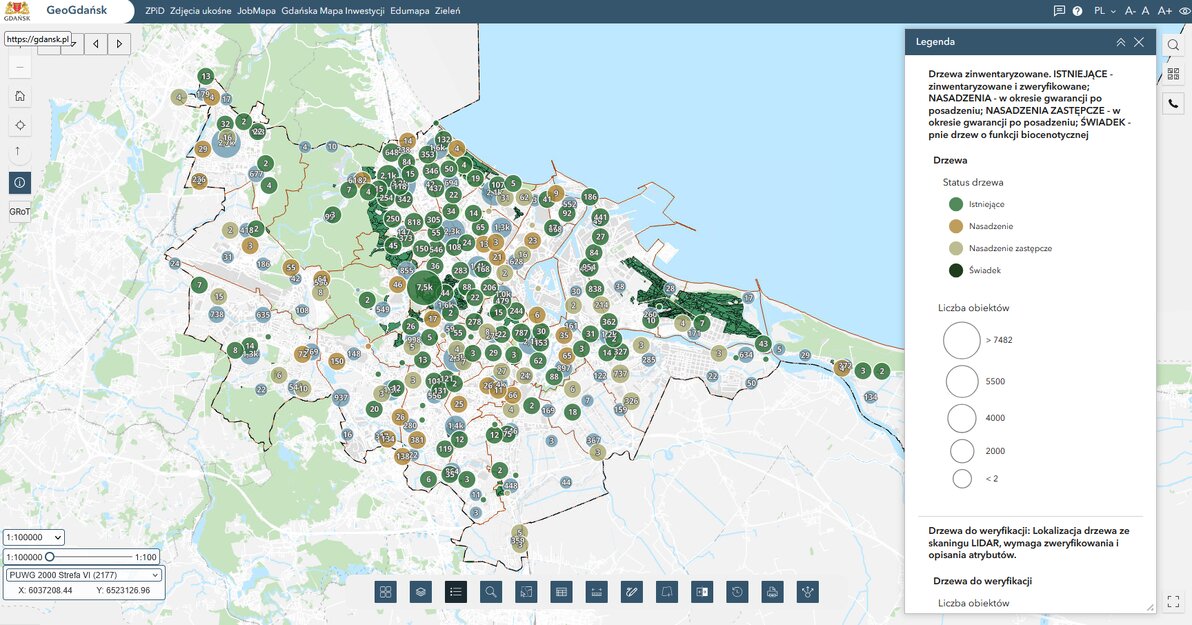Viewport: 1192px width, 625px height.
Task: Toggle the info tool in left sidebar
Action: coord(18,182)
